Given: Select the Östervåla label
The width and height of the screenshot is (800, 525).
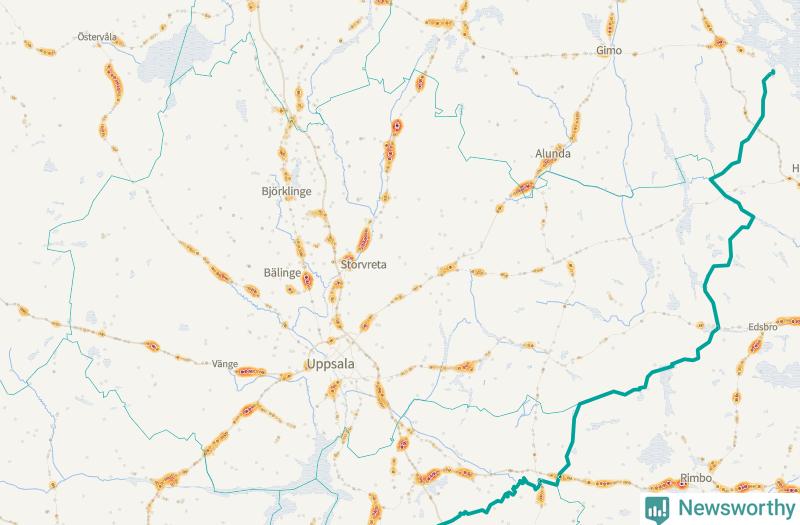Looking at the screenshot, I should click(x=97, y=37).
